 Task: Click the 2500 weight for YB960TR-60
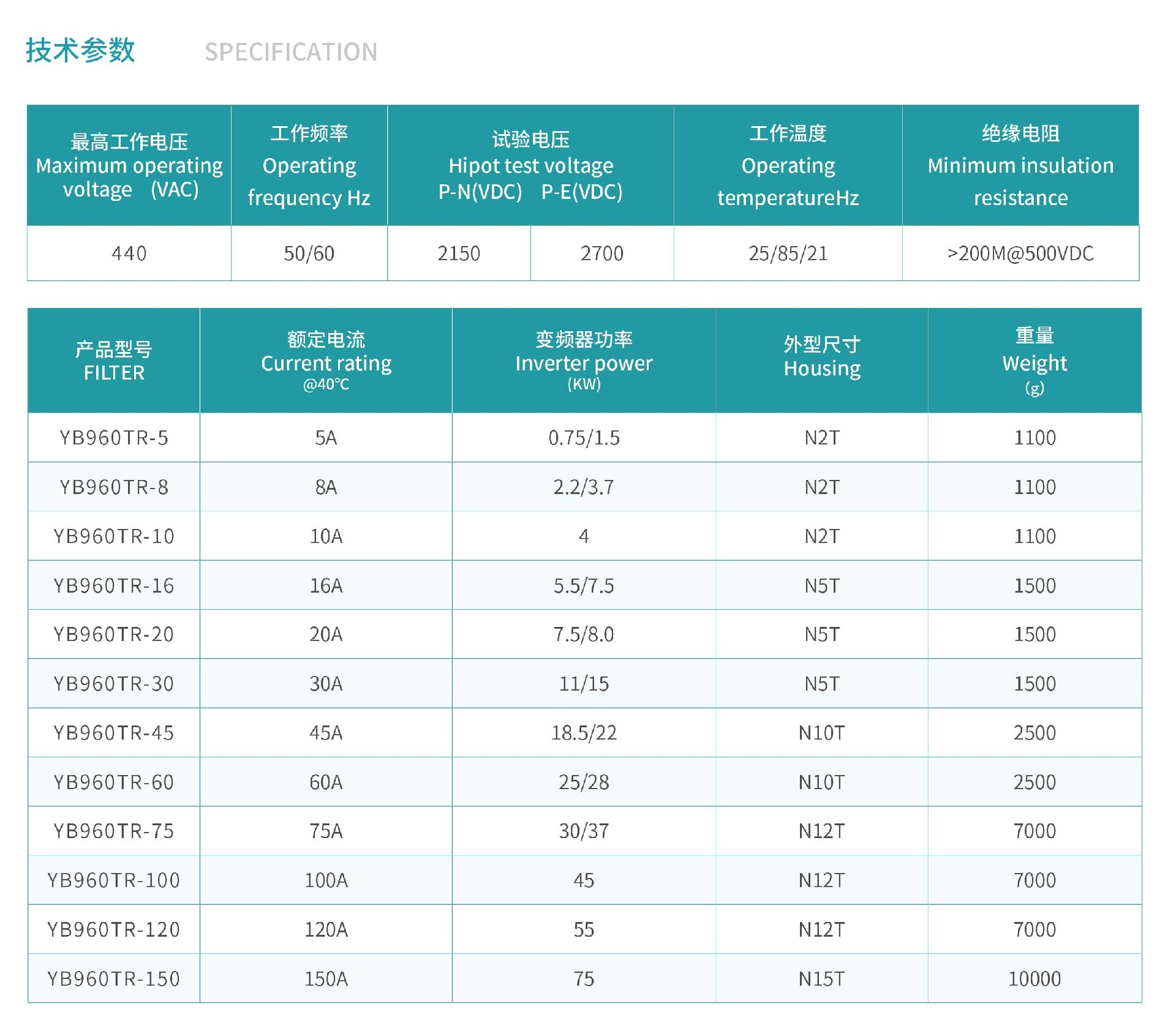1035,782
